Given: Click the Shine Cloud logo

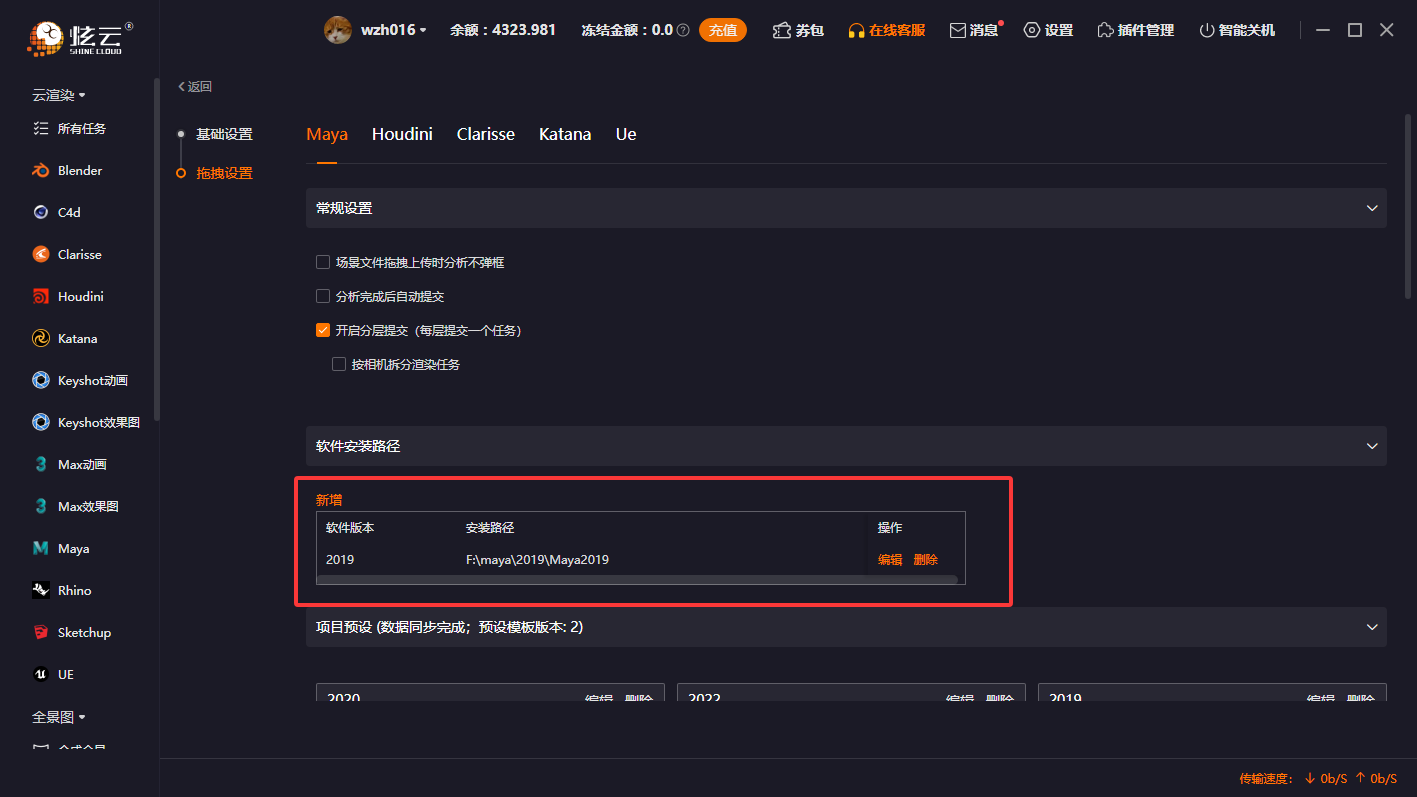Looking at the screenshot, I should (79, 38).
